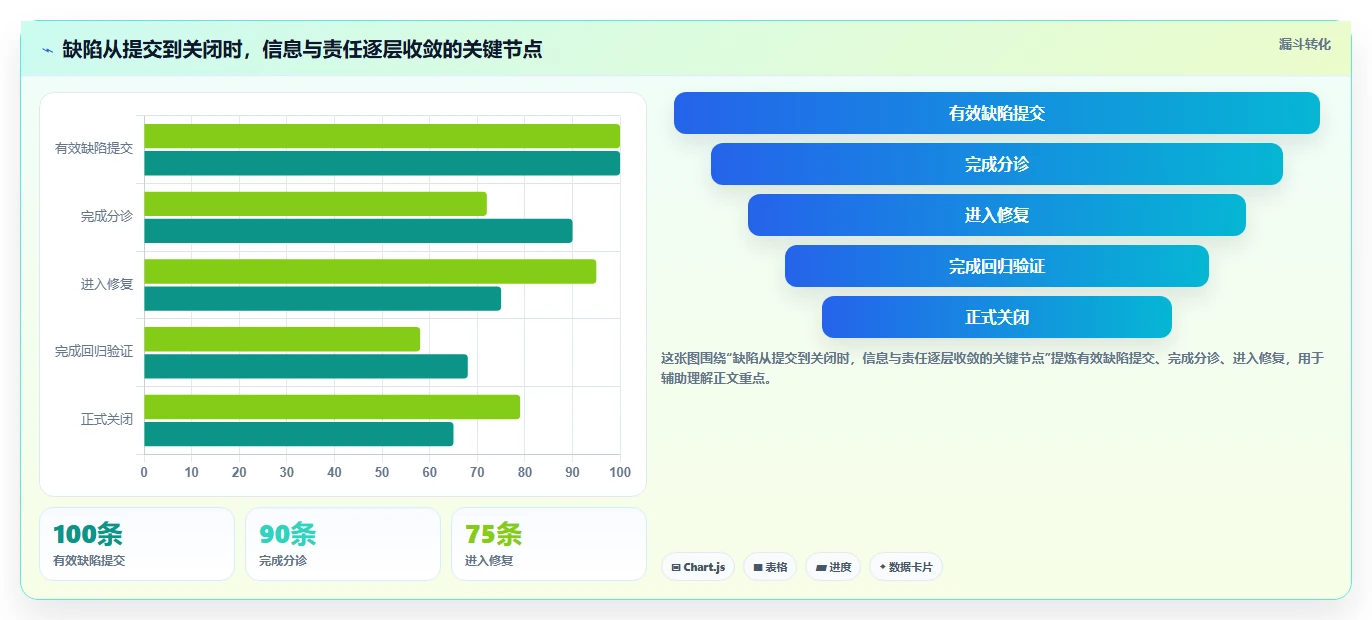Image resolution: width=1372 pixels, height=620 pixels.
Task: Click the title 缺陷从提交到关闭时 heading
Action: [x=302, y=49]
